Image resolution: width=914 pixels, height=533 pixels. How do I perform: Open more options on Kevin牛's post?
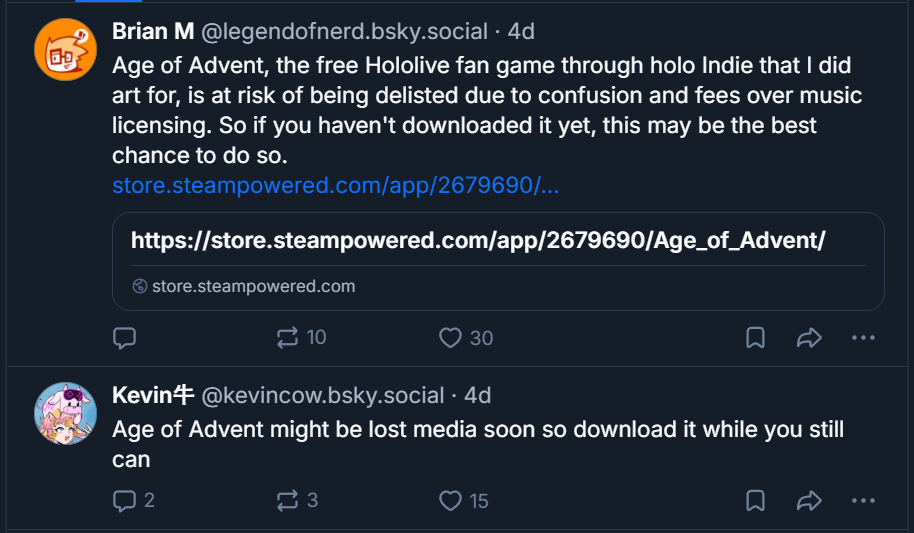[x=863, y=500]
